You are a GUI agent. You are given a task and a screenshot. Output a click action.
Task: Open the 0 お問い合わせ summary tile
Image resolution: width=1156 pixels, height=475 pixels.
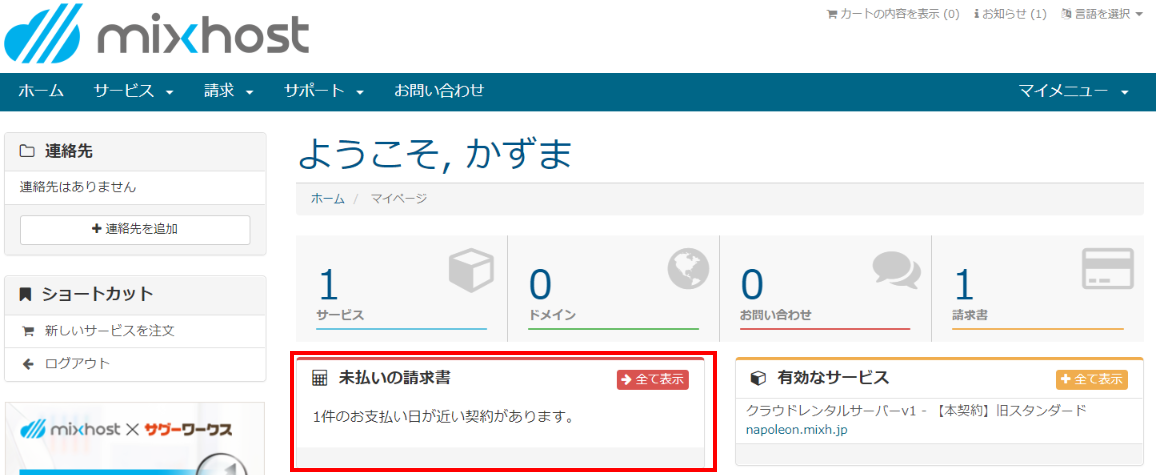pyautogui.click(x=825, y=290)
